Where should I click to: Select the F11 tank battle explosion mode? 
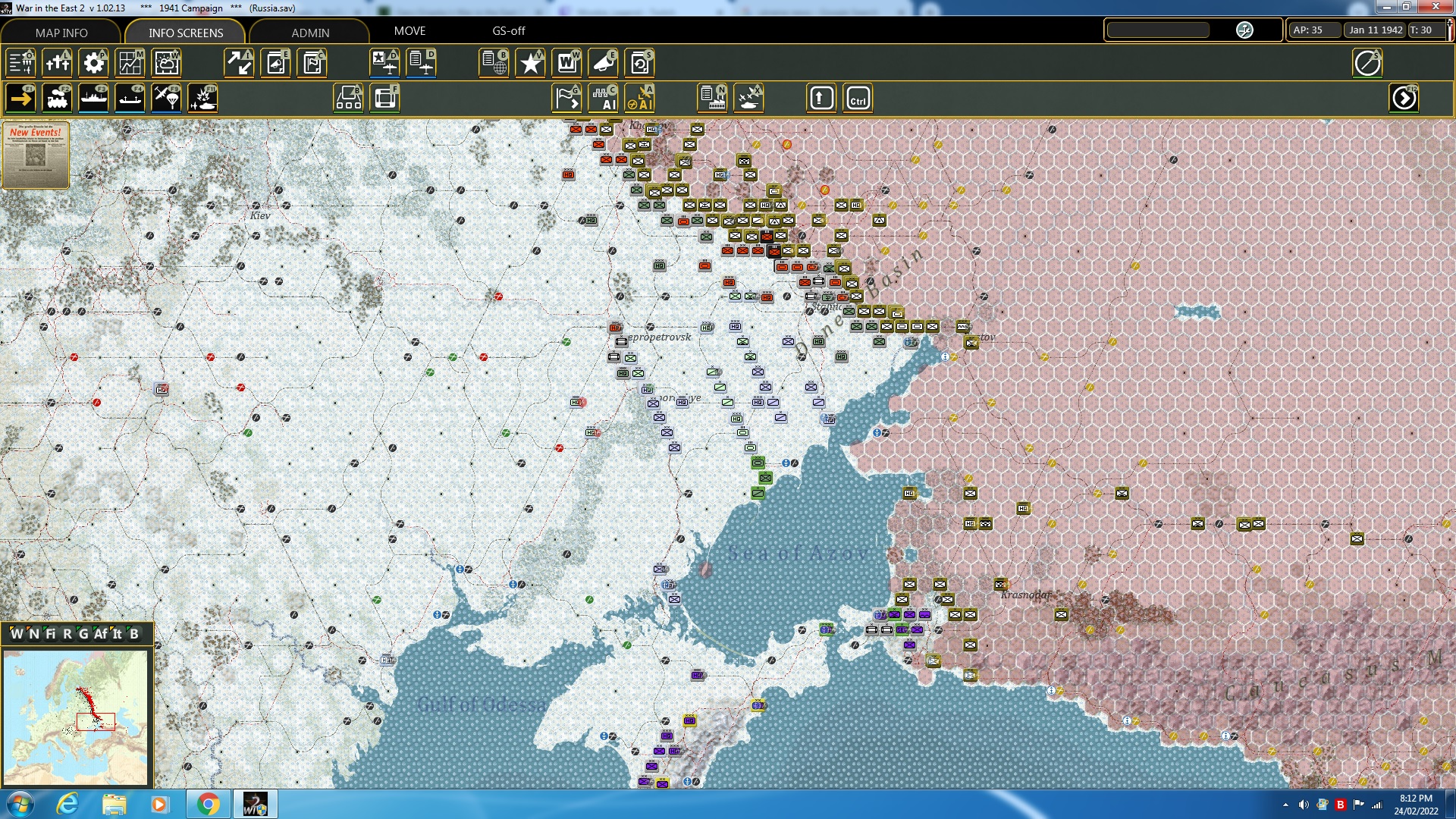pyautogui.click(x=202, y=99)
